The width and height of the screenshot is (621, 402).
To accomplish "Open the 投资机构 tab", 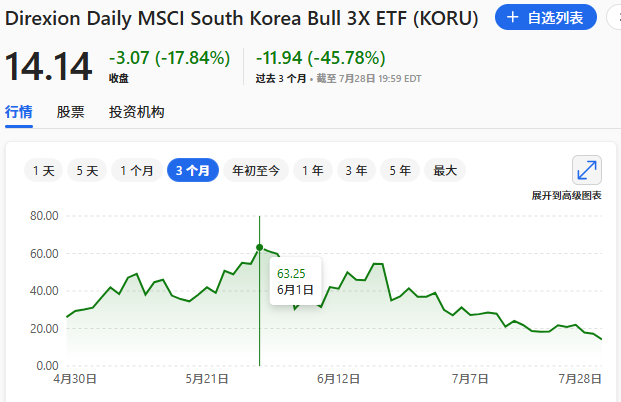I will (137, 112).
